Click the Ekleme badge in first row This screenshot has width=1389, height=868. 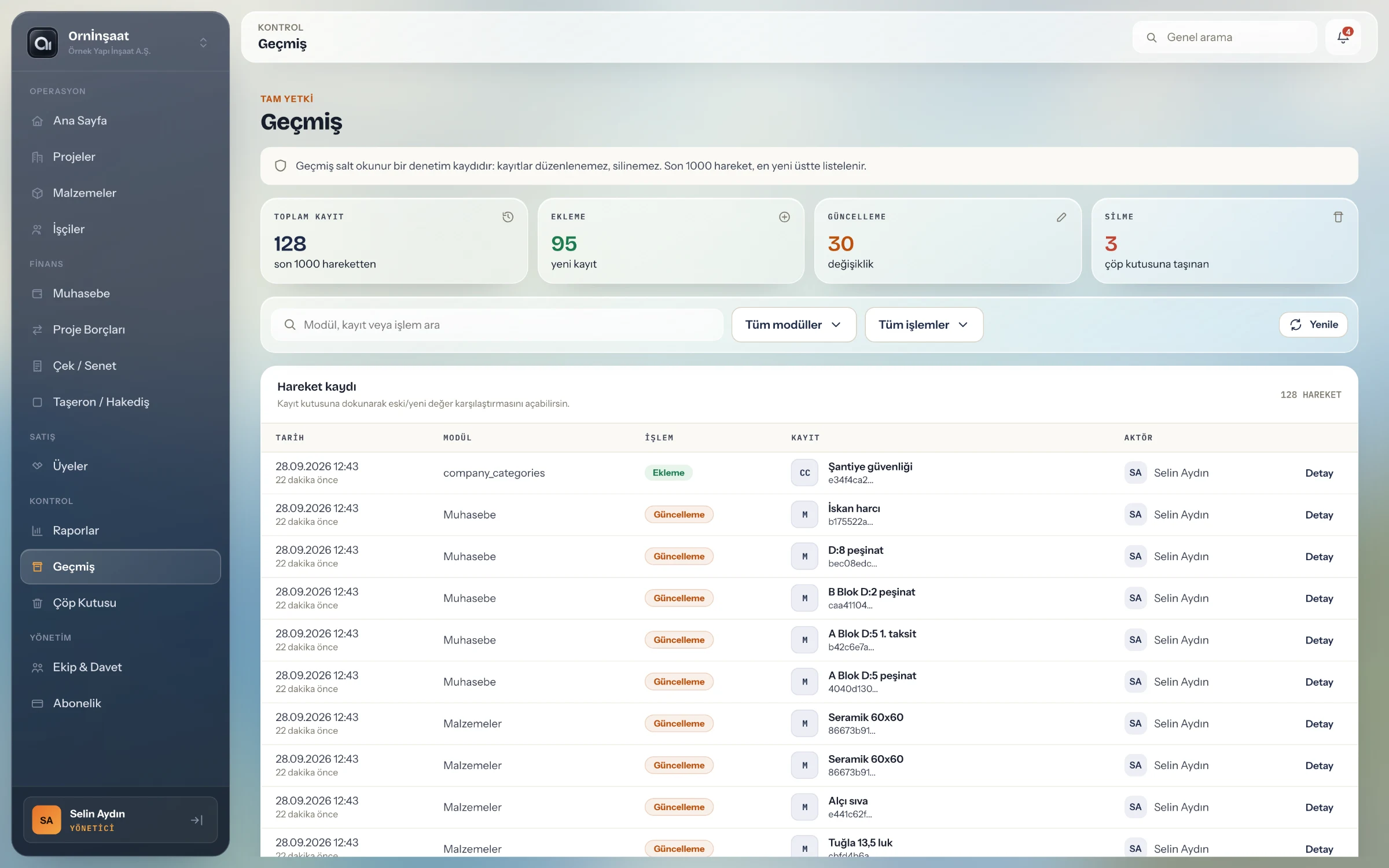pyautogui.click(x=668, y=473)
